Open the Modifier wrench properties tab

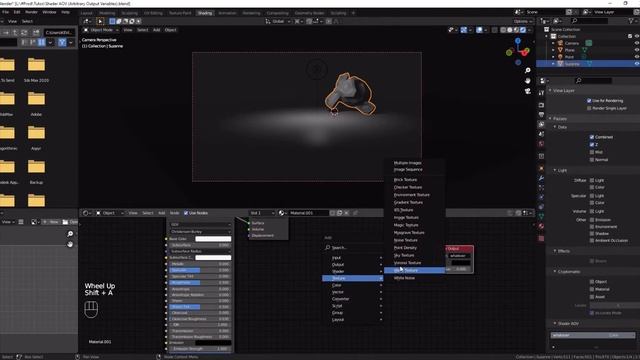click(x=541, y=178)
